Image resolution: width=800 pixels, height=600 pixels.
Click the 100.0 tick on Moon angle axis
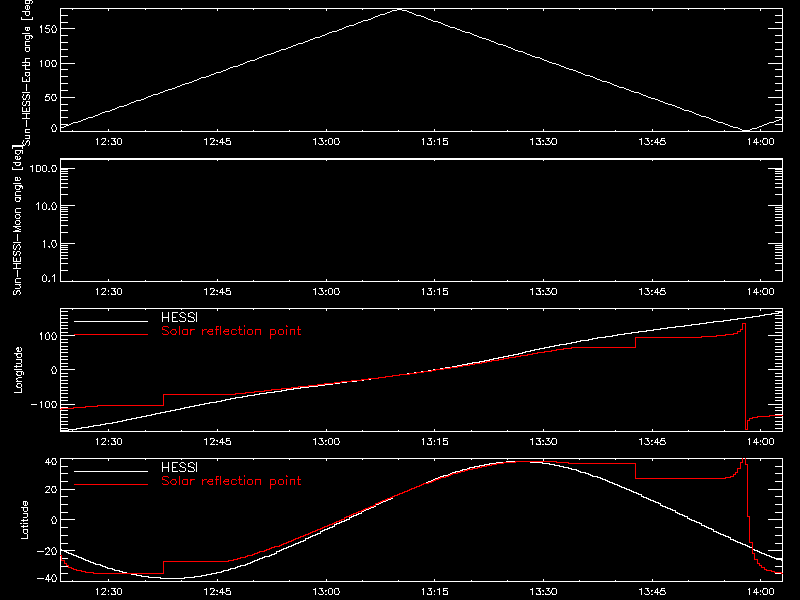pyautogui.click(x=43, y=169)
